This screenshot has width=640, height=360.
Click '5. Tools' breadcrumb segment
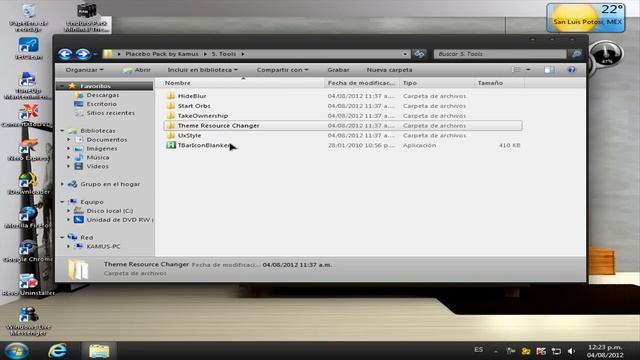click(224, 54)
